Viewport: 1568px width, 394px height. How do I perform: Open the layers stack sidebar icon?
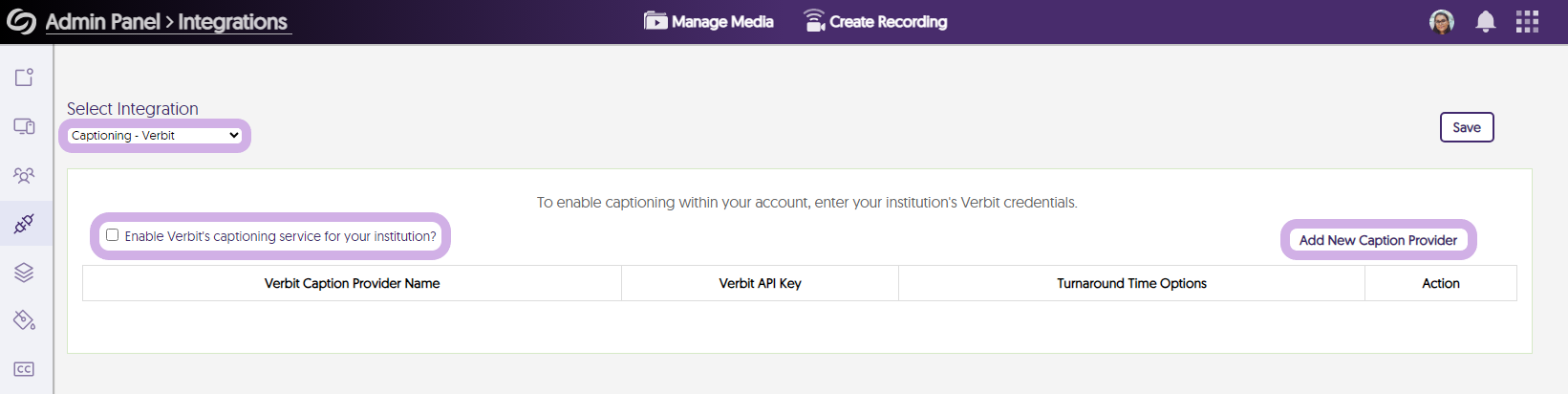24,273
